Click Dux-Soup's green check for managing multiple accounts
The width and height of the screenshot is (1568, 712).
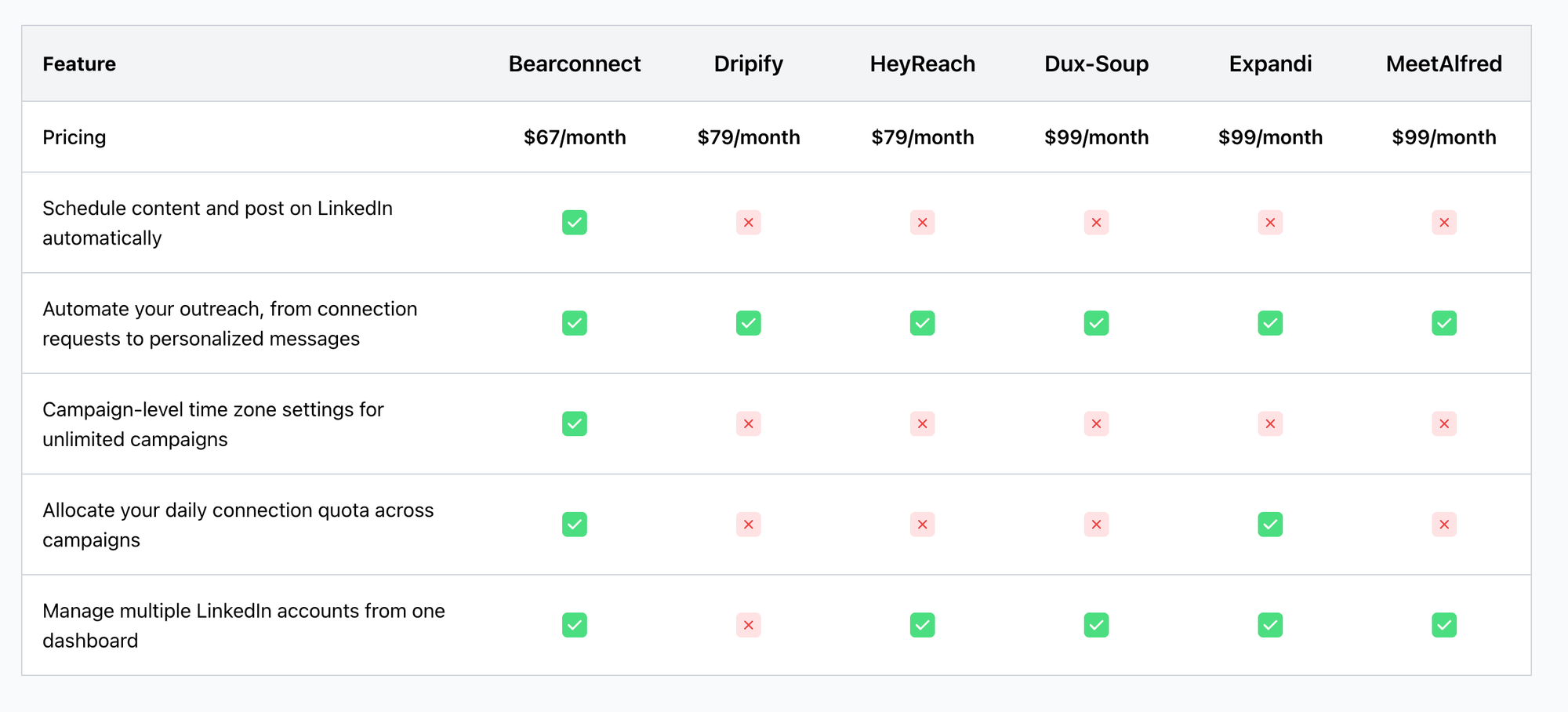tap(1097, 625)
